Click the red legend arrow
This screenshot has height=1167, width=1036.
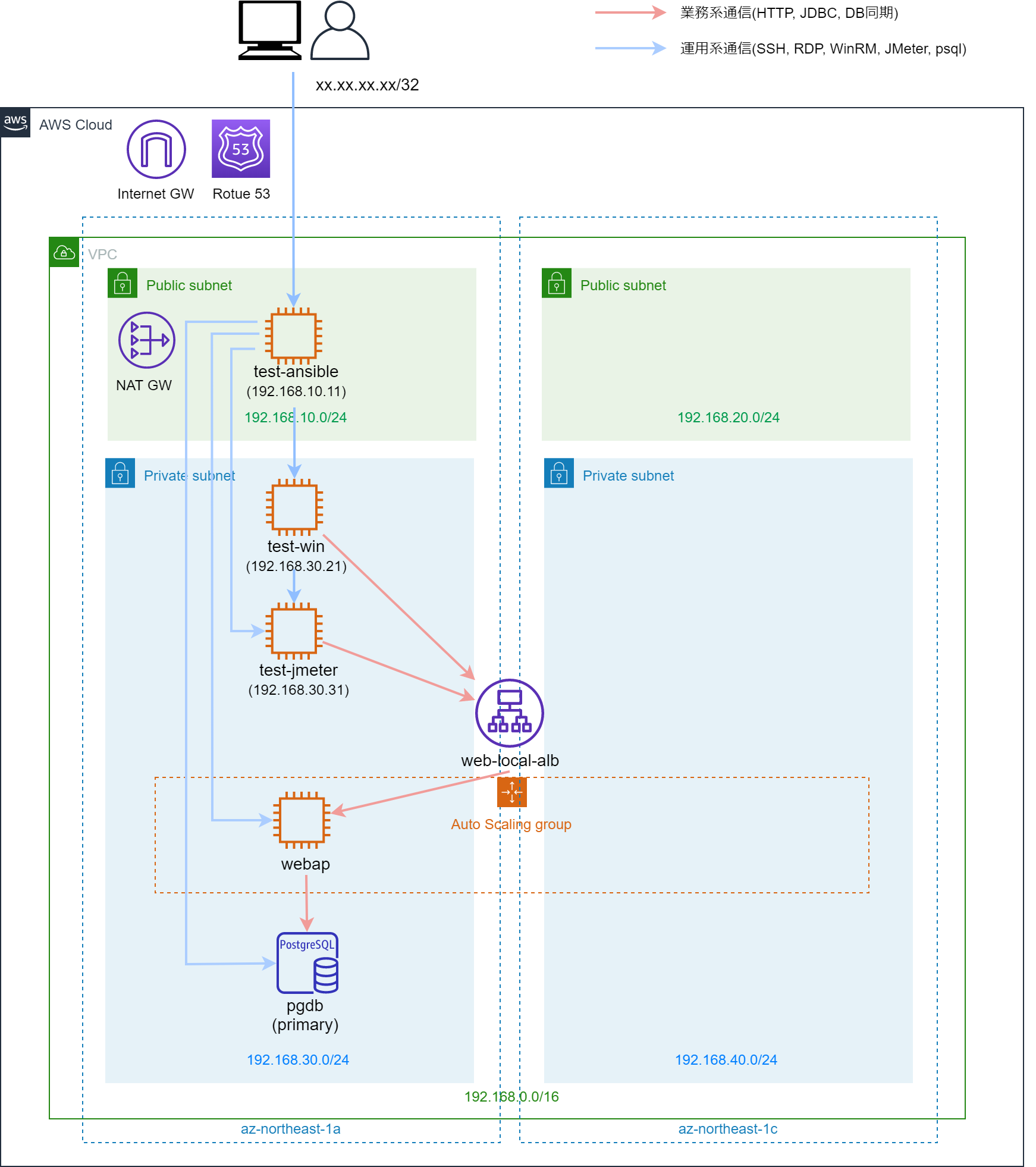(x=630, y=12)
